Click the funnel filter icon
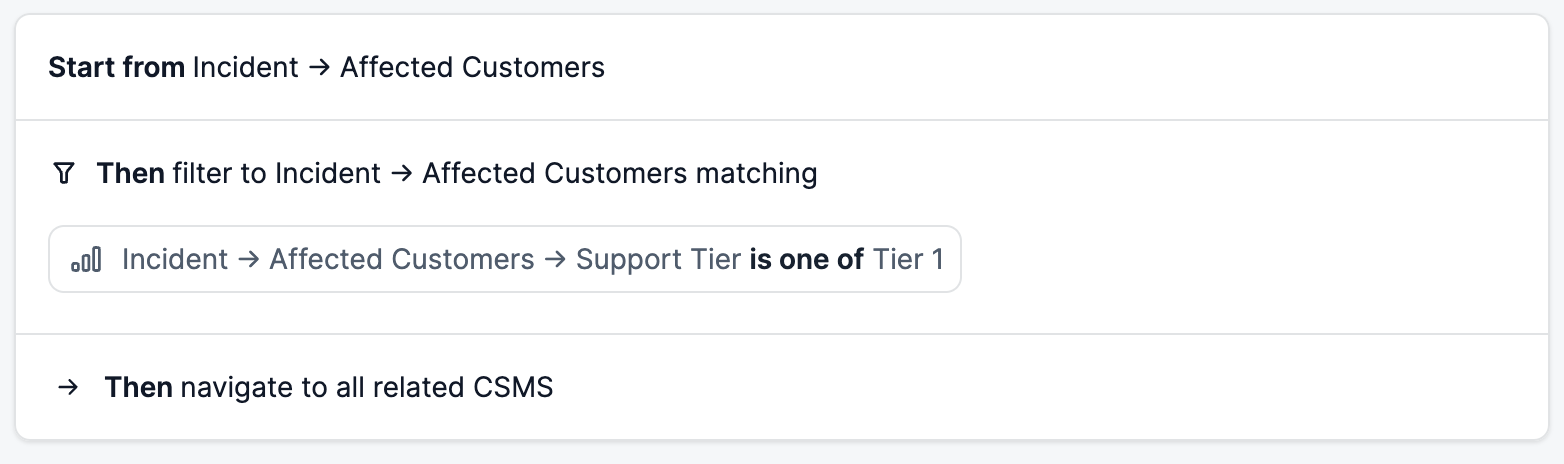The width and height of the screenshot is (1564, 464). [x=63, y=174]
